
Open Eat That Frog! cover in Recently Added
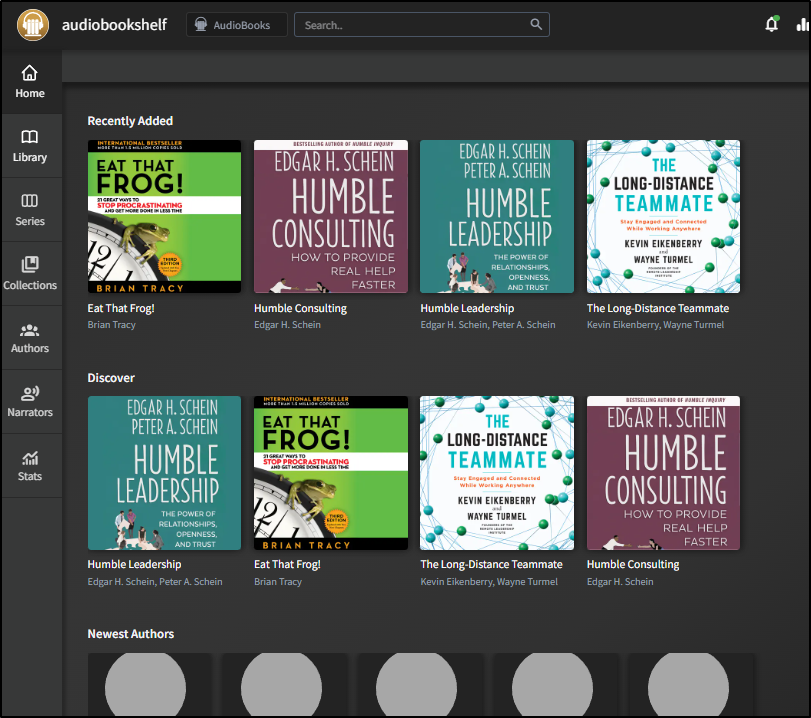164,217
